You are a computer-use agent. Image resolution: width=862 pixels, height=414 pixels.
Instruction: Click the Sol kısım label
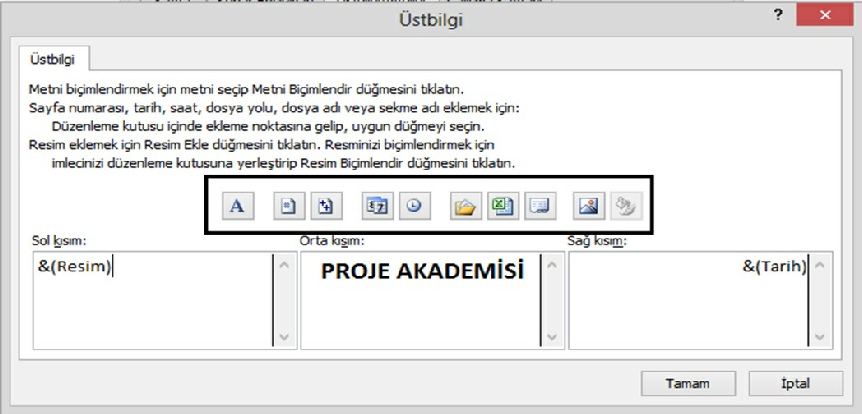point(59,241)
